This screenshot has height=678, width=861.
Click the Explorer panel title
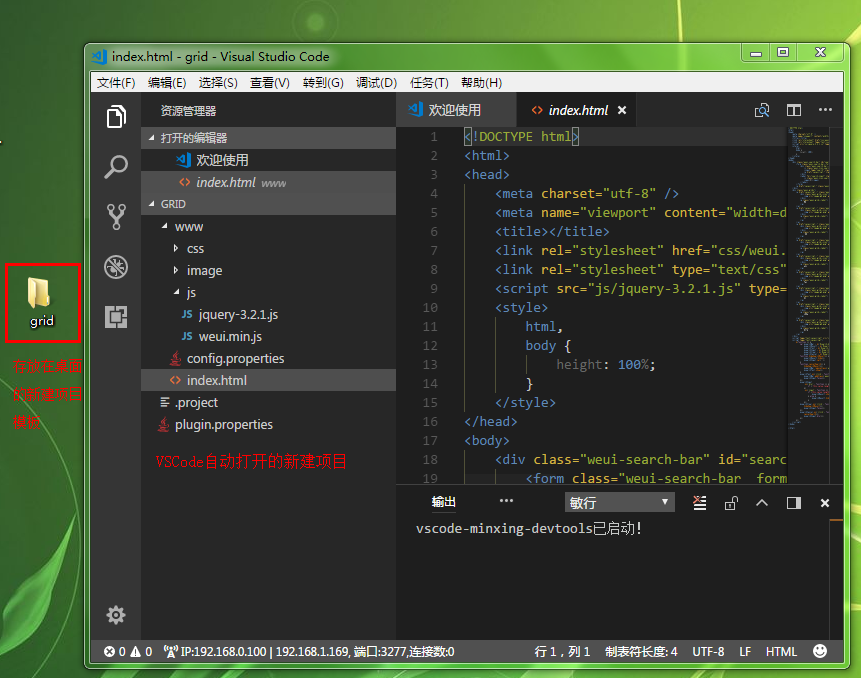(x=188, y=111)
